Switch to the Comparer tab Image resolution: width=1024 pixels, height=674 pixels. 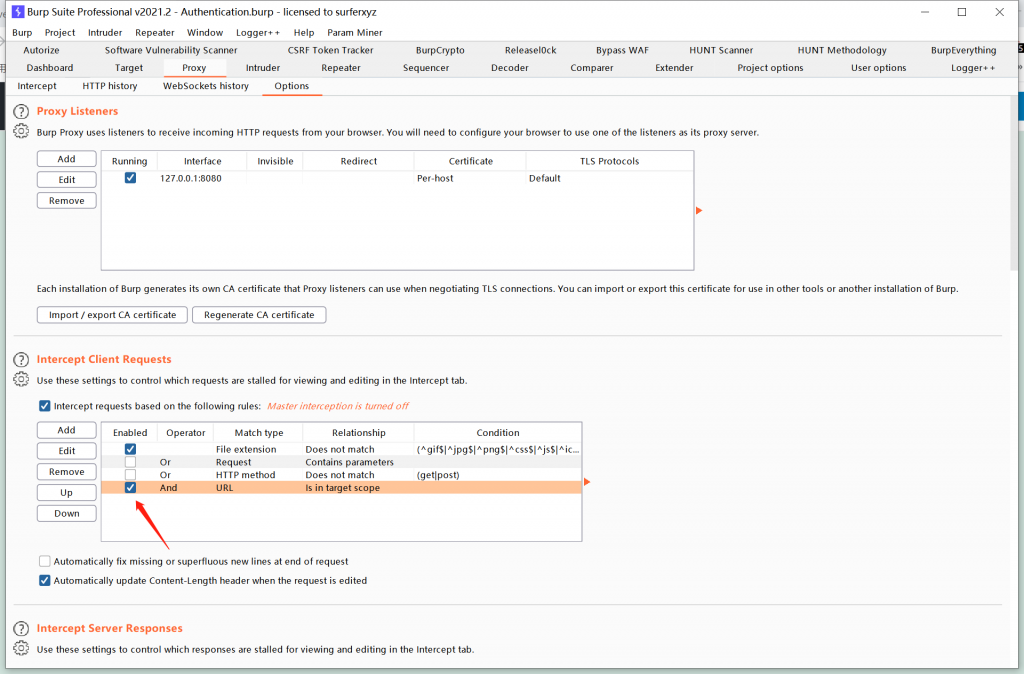tap(592, 68)
